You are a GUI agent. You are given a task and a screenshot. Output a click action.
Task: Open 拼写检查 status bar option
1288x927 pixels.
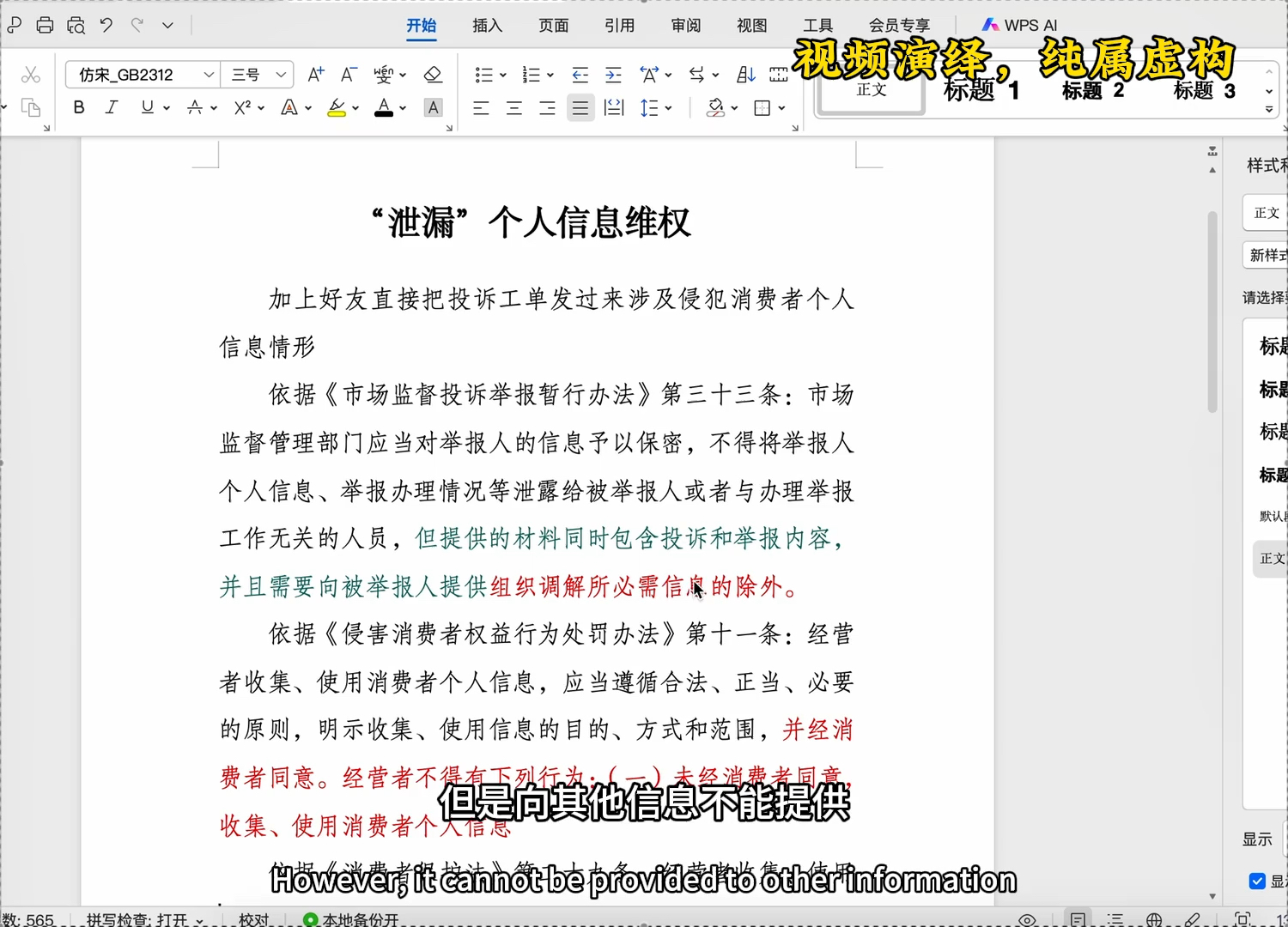(145, 919)
